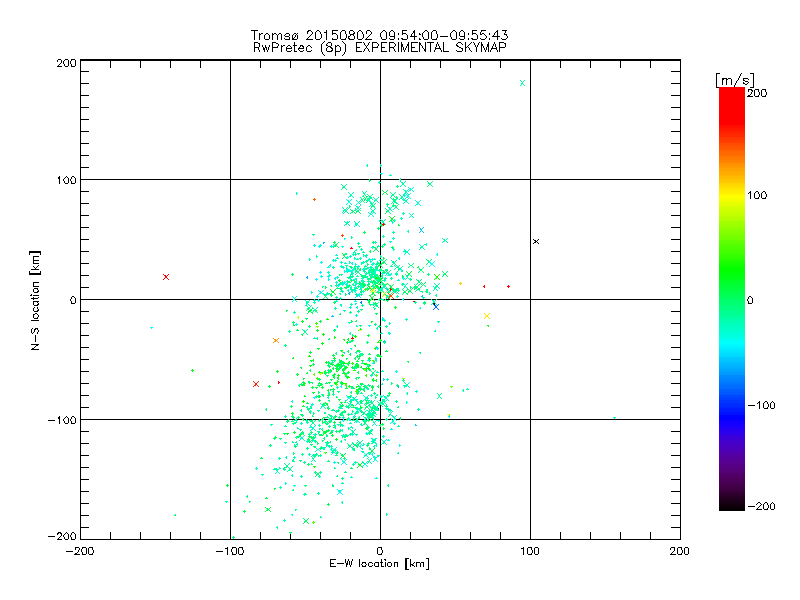Click the '-200' label on the colorbar

(x=762, y=506)
